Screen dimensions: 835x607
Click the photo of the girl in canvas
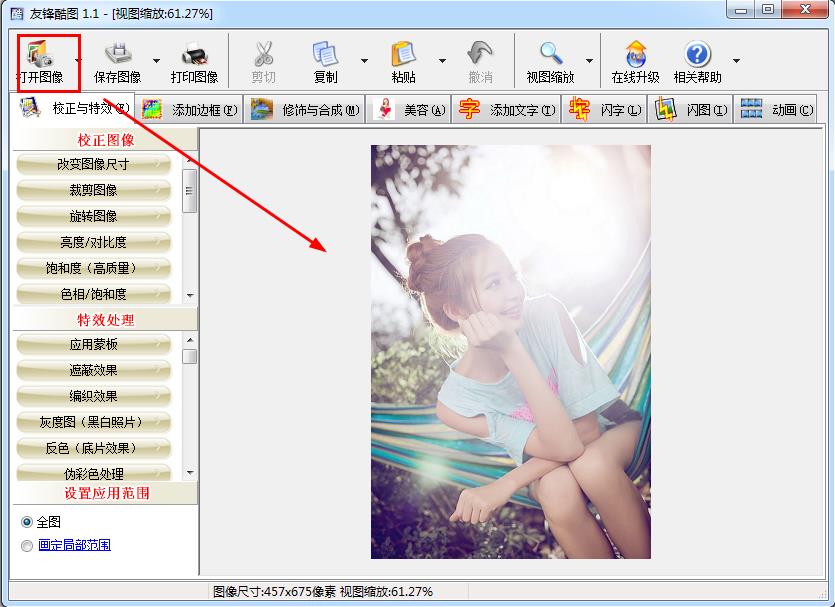tap(510, 351)
